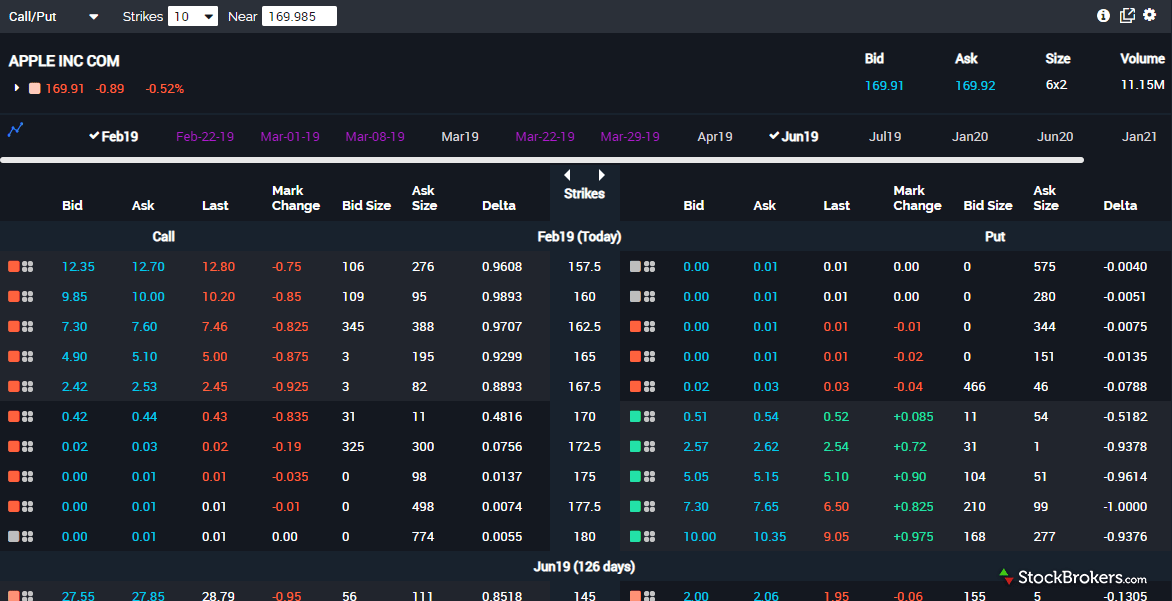The image size is (1172, 601).
Task: Click the grid icon for 170 put
Action: 650,416
